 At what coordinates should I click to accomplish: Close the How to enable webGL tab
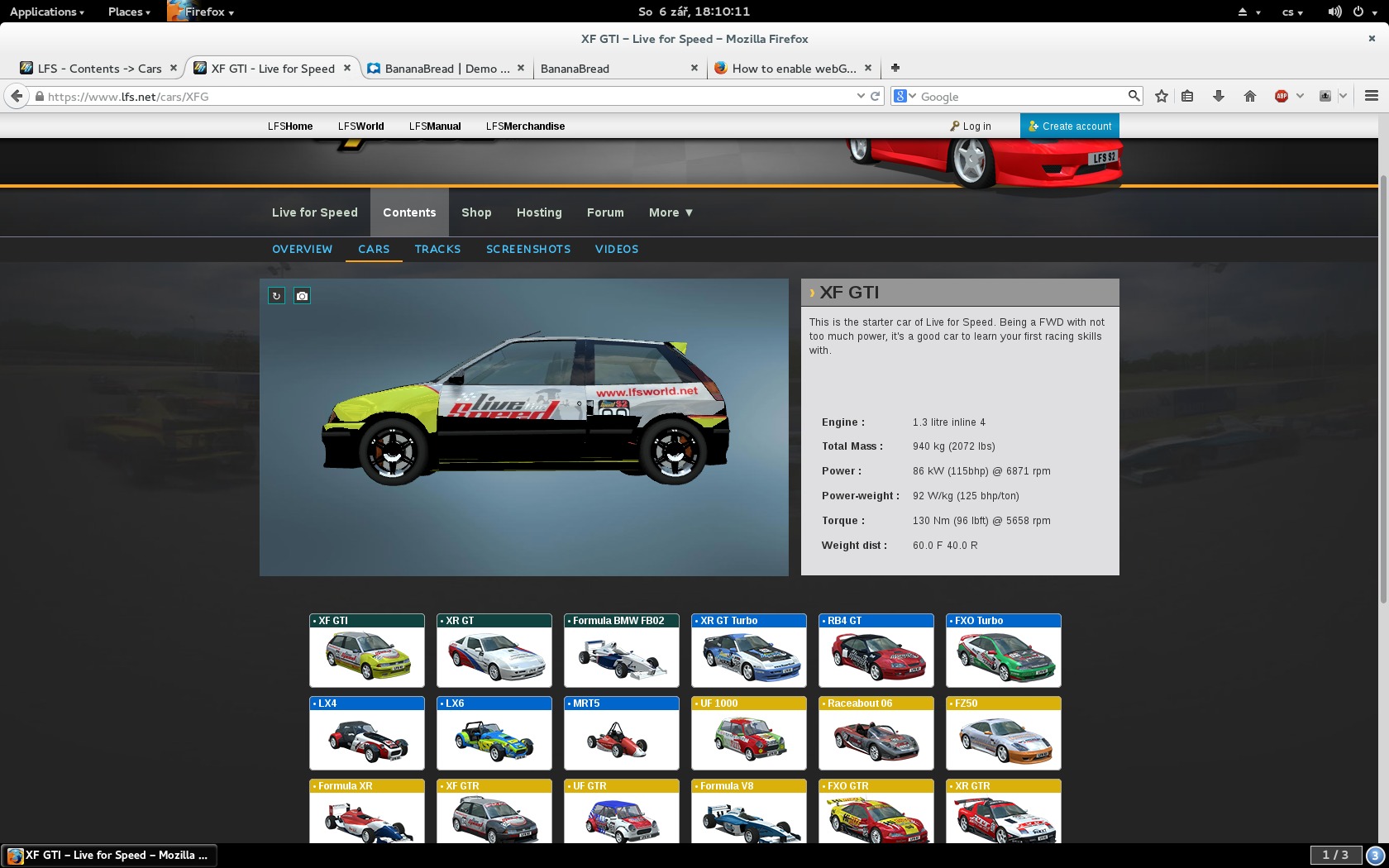867,69
